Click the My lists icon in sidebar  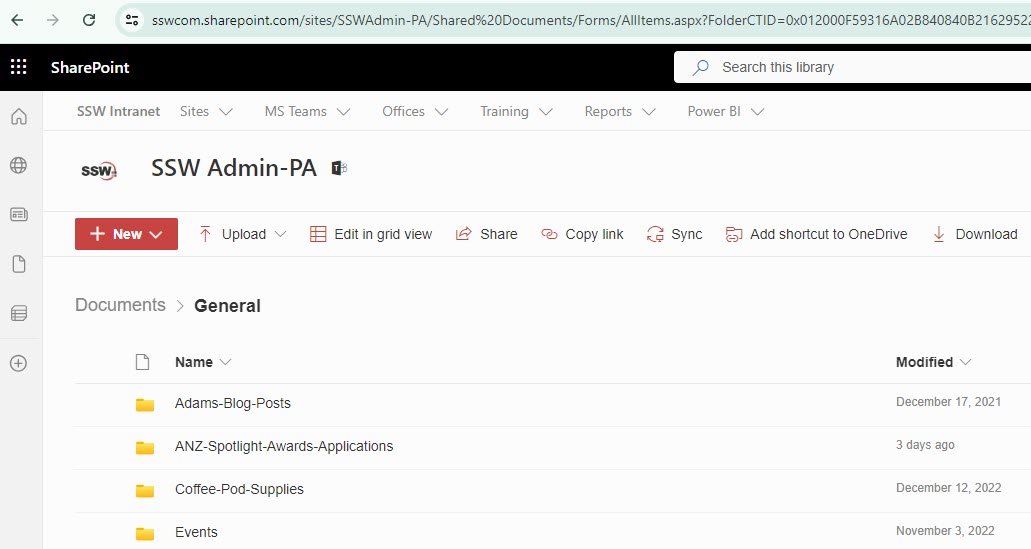18,314
